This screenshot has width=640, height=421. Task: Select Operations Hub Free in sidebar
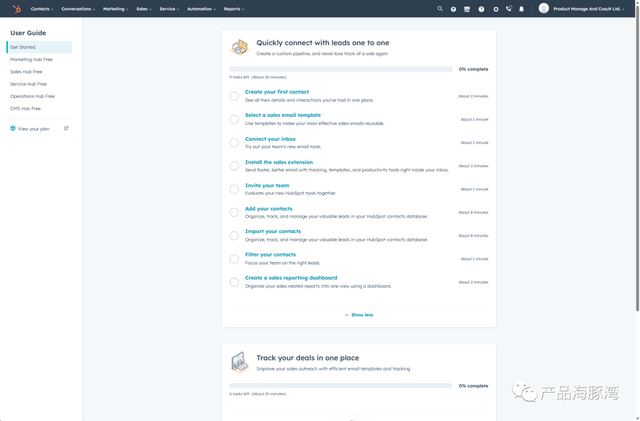32,96
